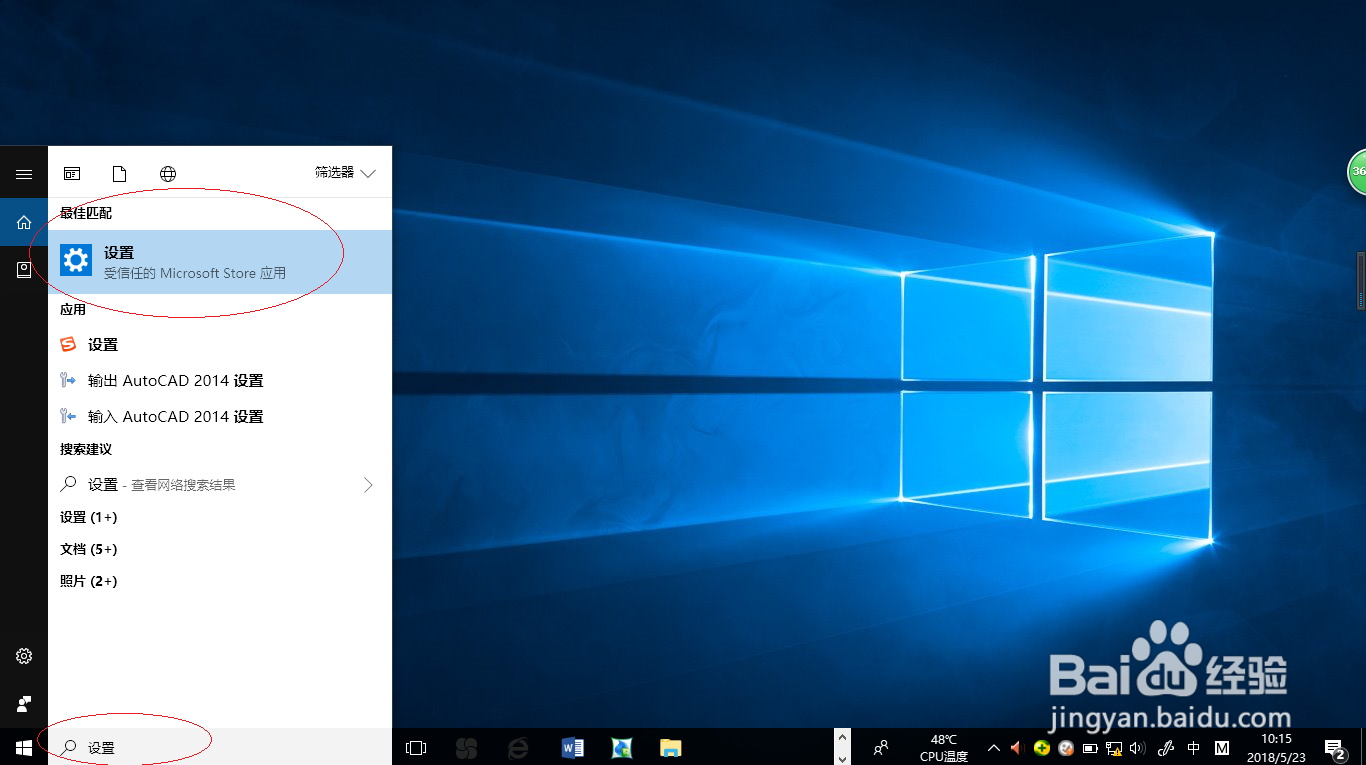Open the gear settings icon in search sidebar
Image resolution: width=1366 pixels, height=765 pixels.
click(24, 656)
